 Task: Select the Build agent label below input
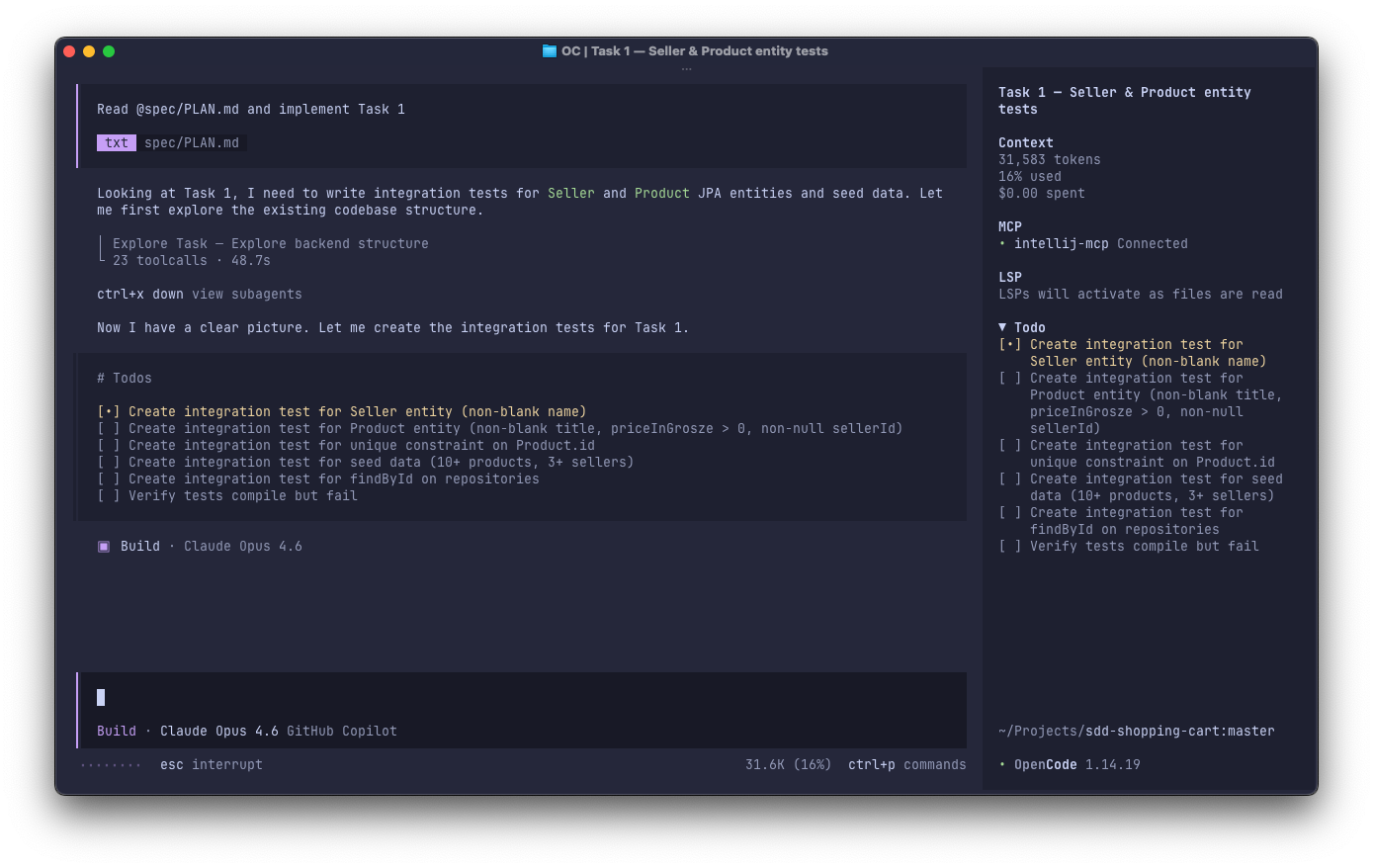pyautogui.click(x=117, y=731)
